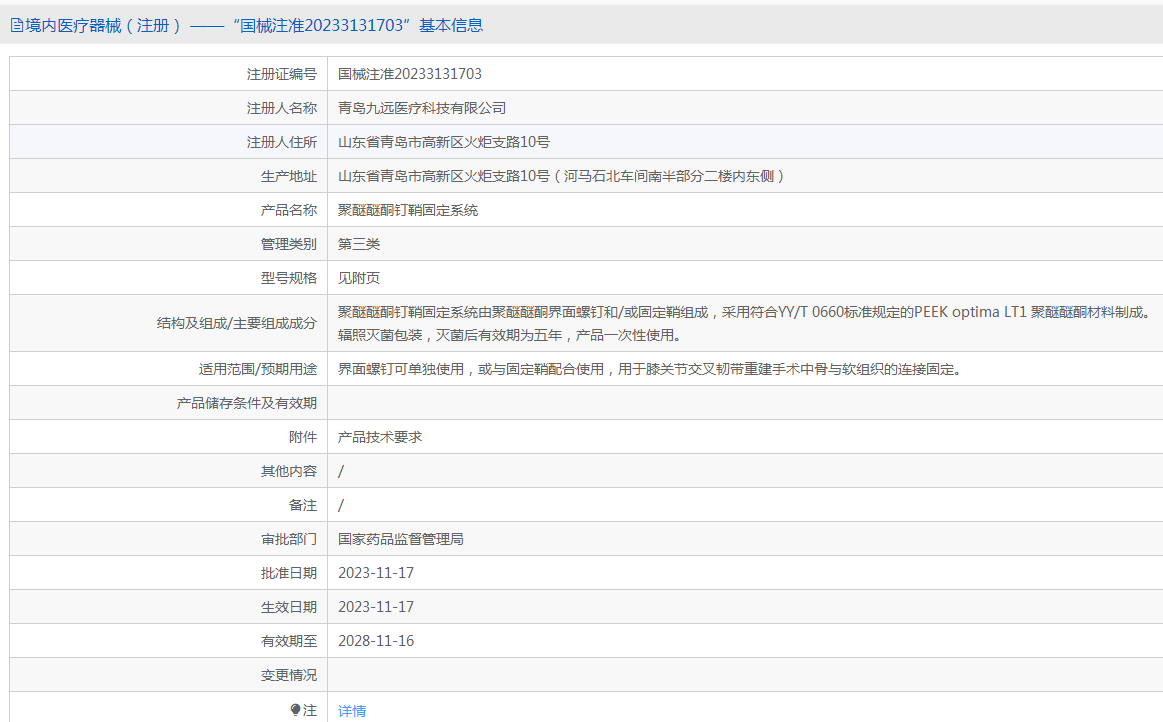
Task: Click intended use text starting 界面螺钉可单独使用
Action: (651, 370)
